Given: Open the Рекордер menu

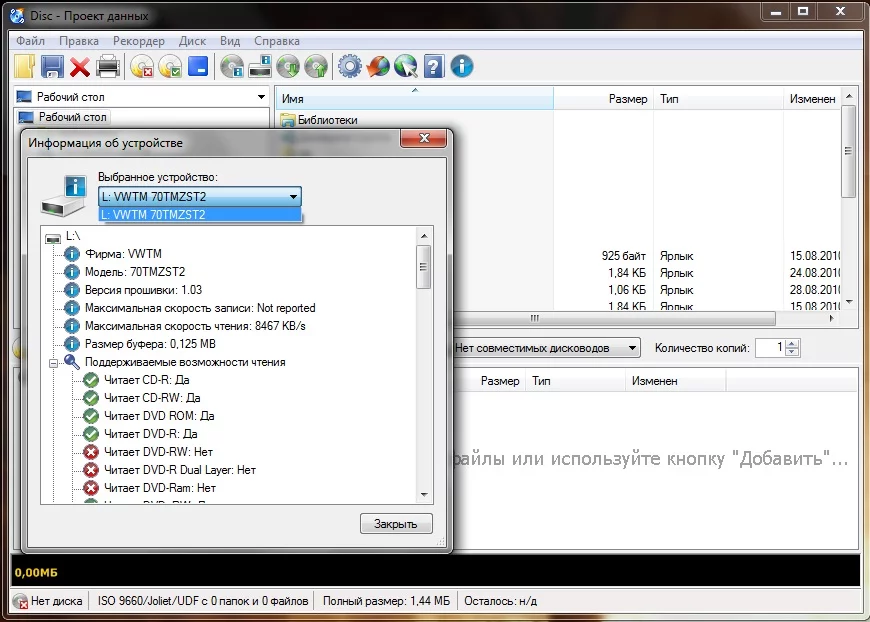Looking at the screenshot, I should [139, 41].
